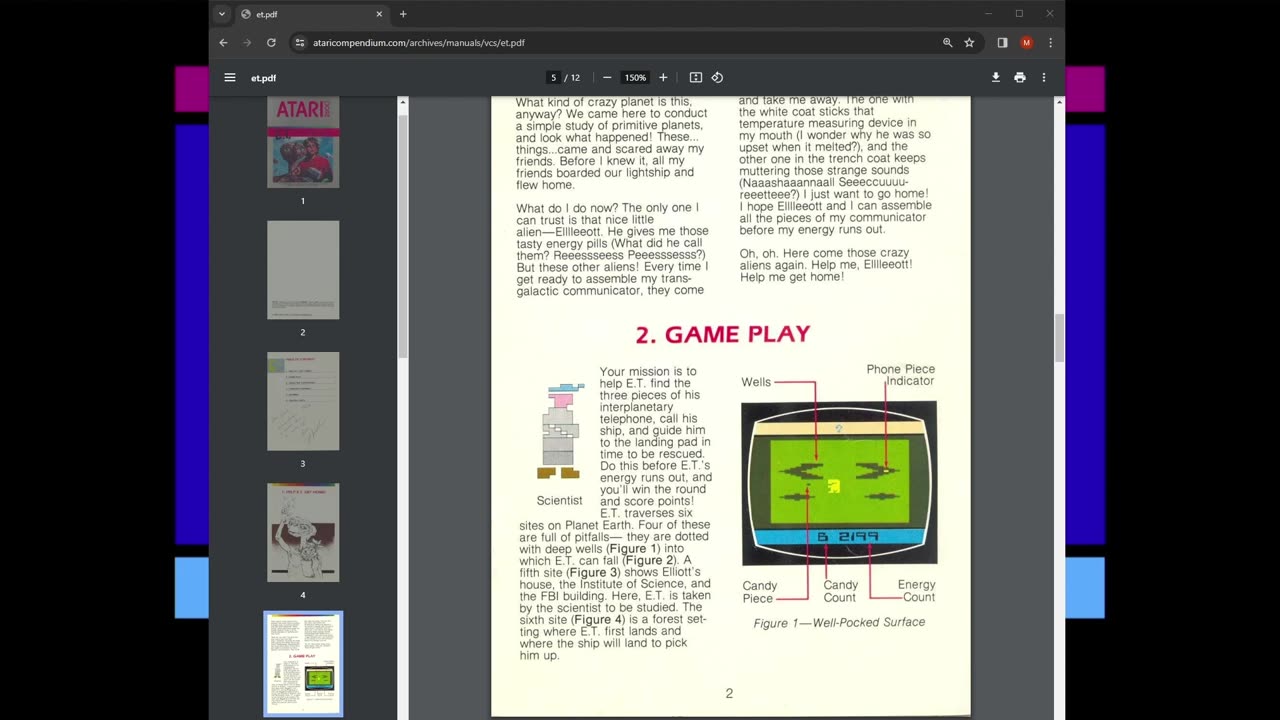Image resolution: width=1280 pixels, height=720 pixels.
Task: Minimize the browser window
Action: pyautogui.click(x=988, y=14)
